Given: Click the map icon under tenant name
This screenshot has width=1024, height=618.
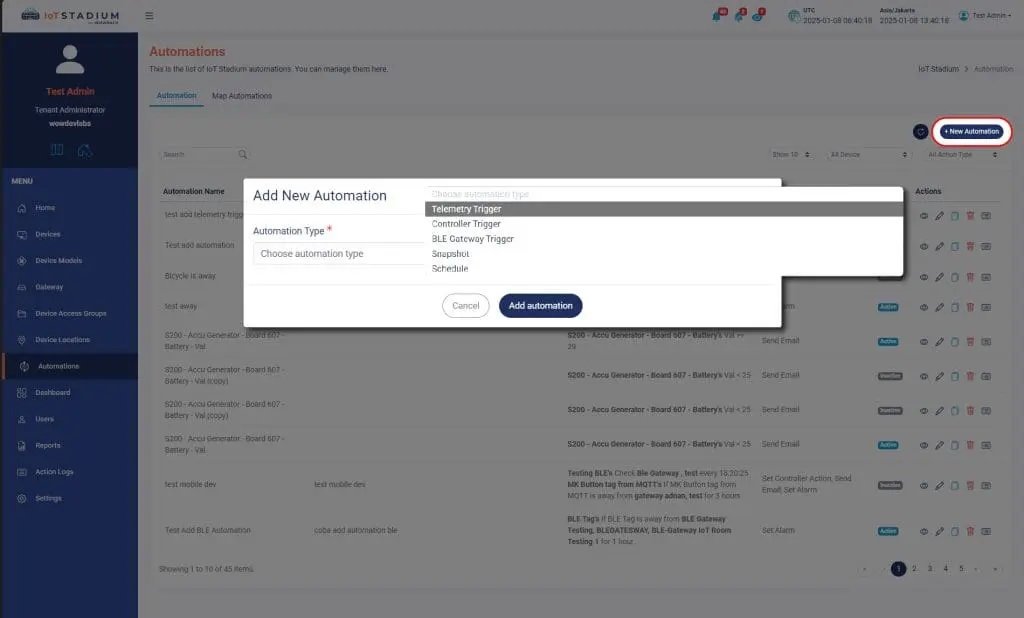Looking at the screenshot, I should [57, 150].
